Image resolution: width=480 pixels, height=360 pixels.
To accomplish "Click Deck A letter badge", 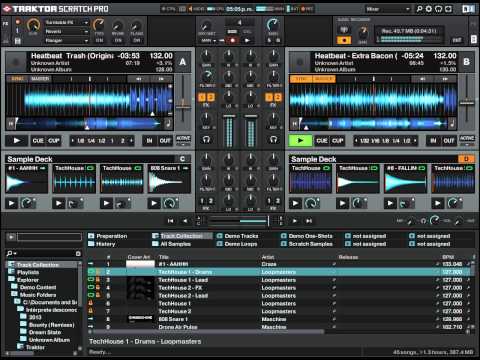I will tap(183, 62).
